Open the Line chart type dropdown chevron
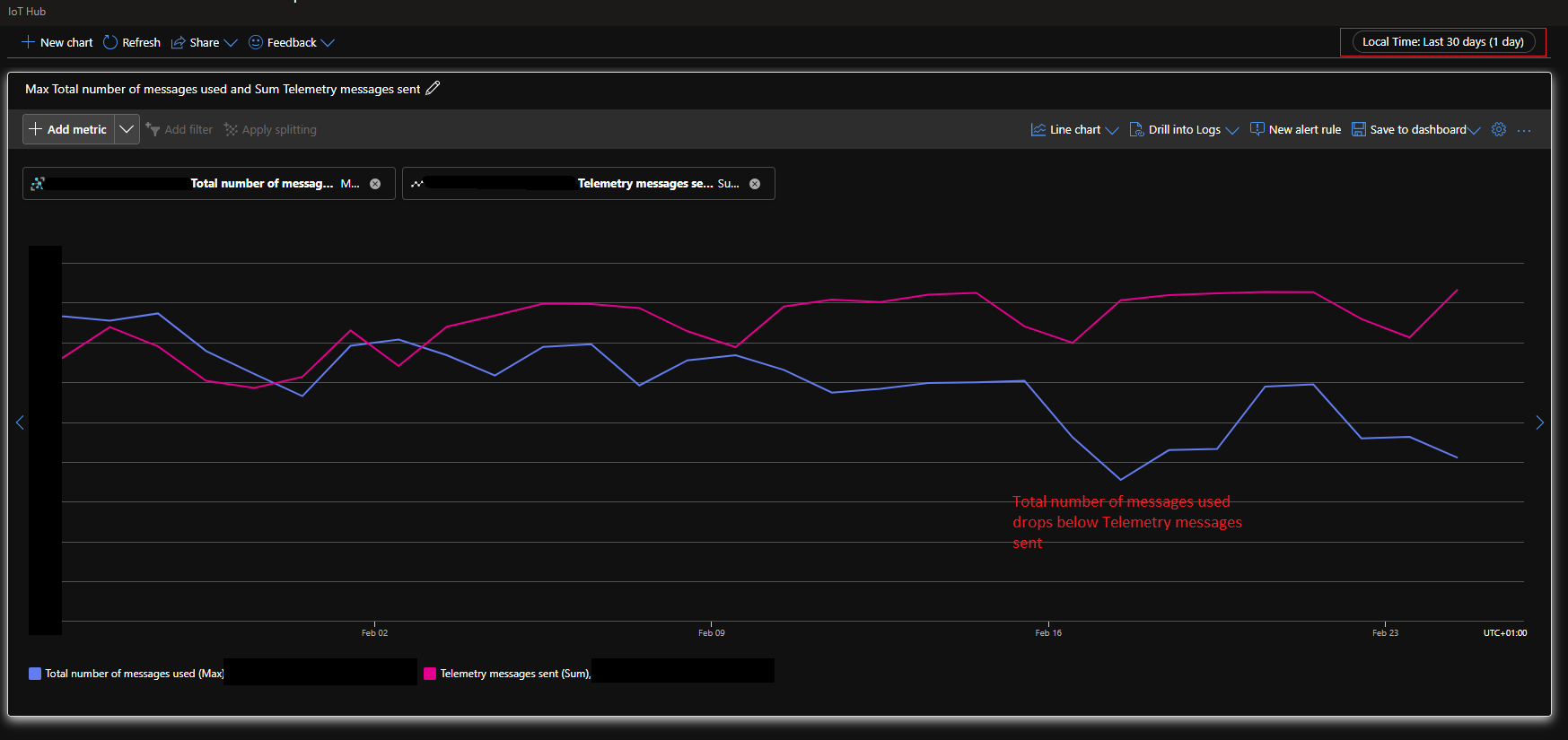1568x740 pixels. pyautogui.click(x=1112, y=130)
